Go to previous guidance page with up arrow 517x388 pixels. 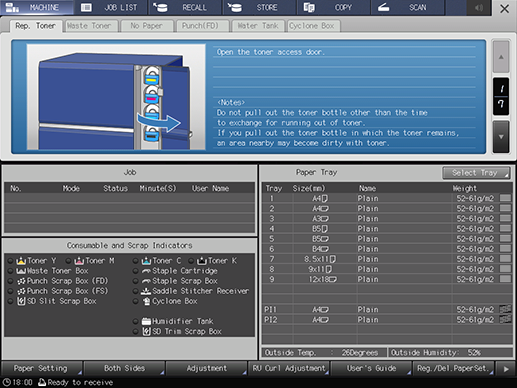point(501,57)
